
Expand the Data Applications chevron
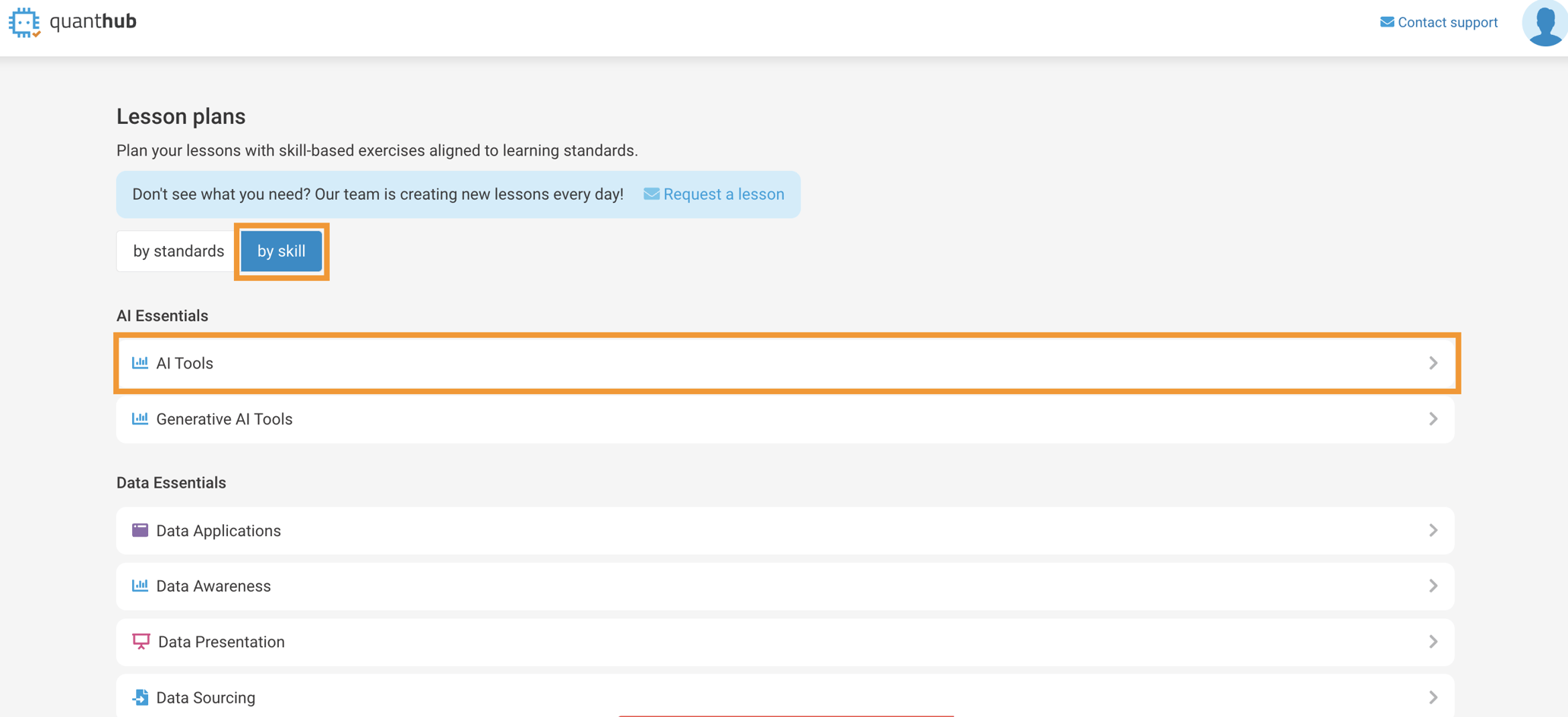(1433, 530)
